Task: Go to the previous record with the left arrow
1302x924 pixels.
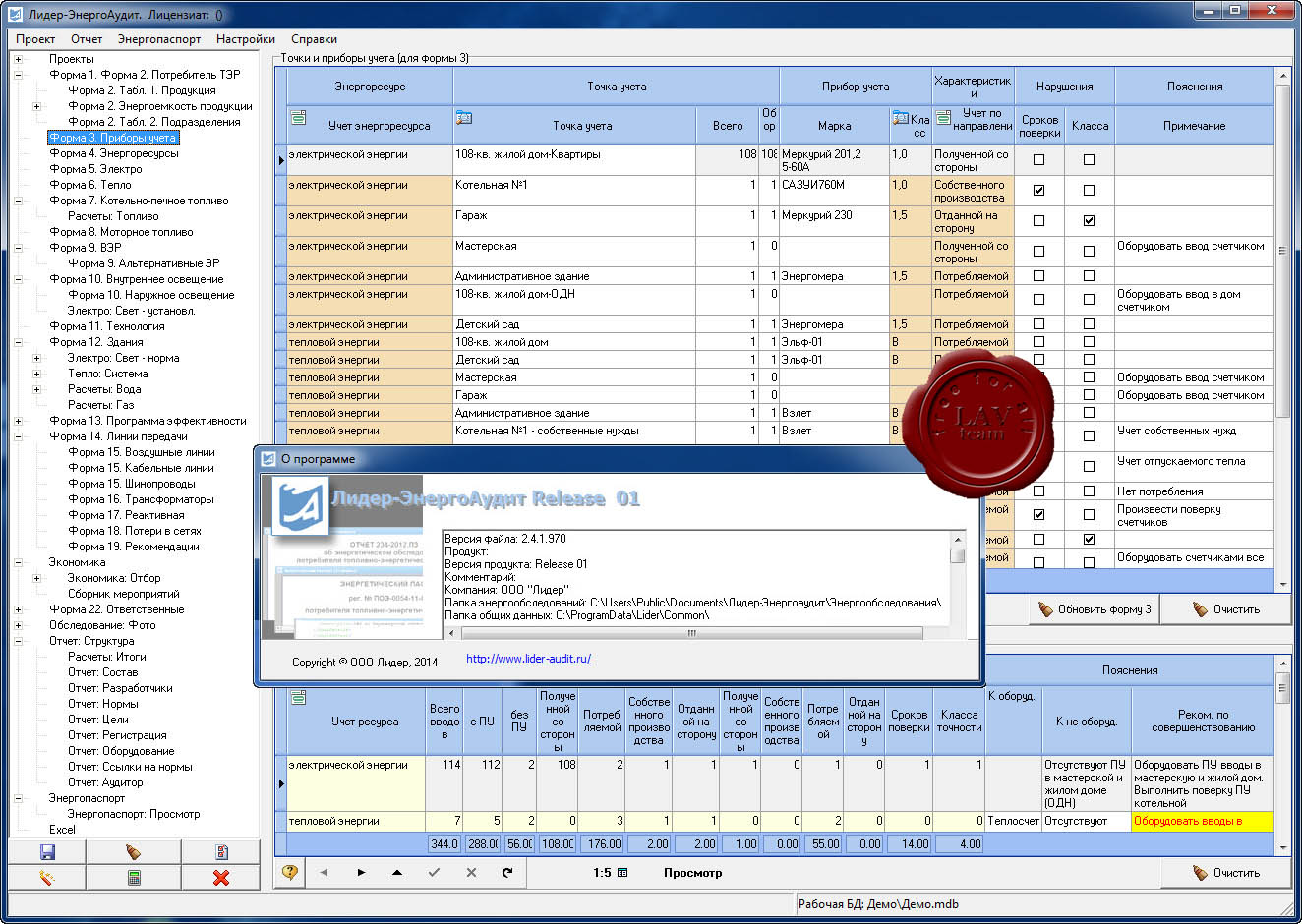Action: coord(324,872)
